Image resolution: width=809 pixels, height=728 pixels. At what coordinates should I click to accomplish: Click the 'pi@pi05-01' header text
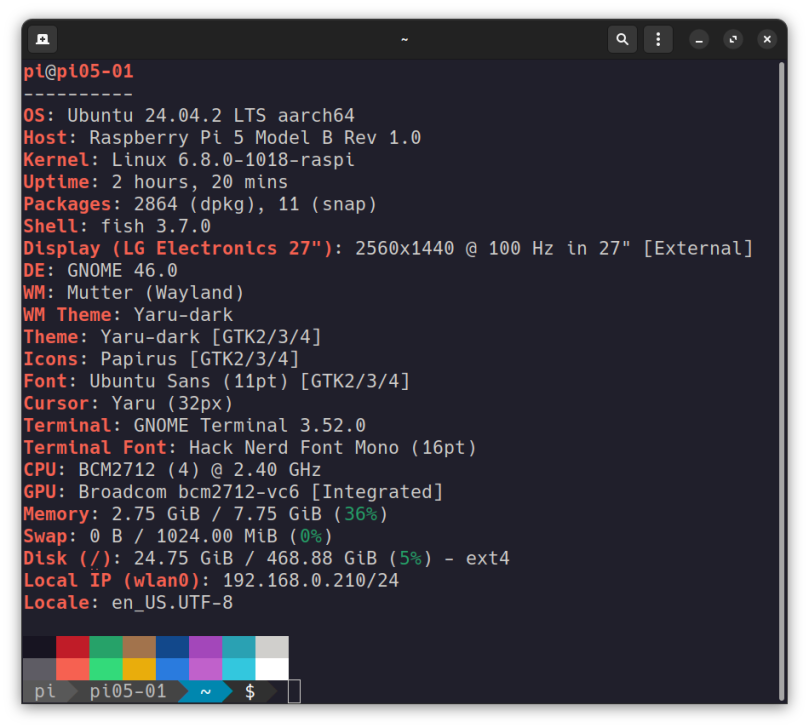[78, 71]
